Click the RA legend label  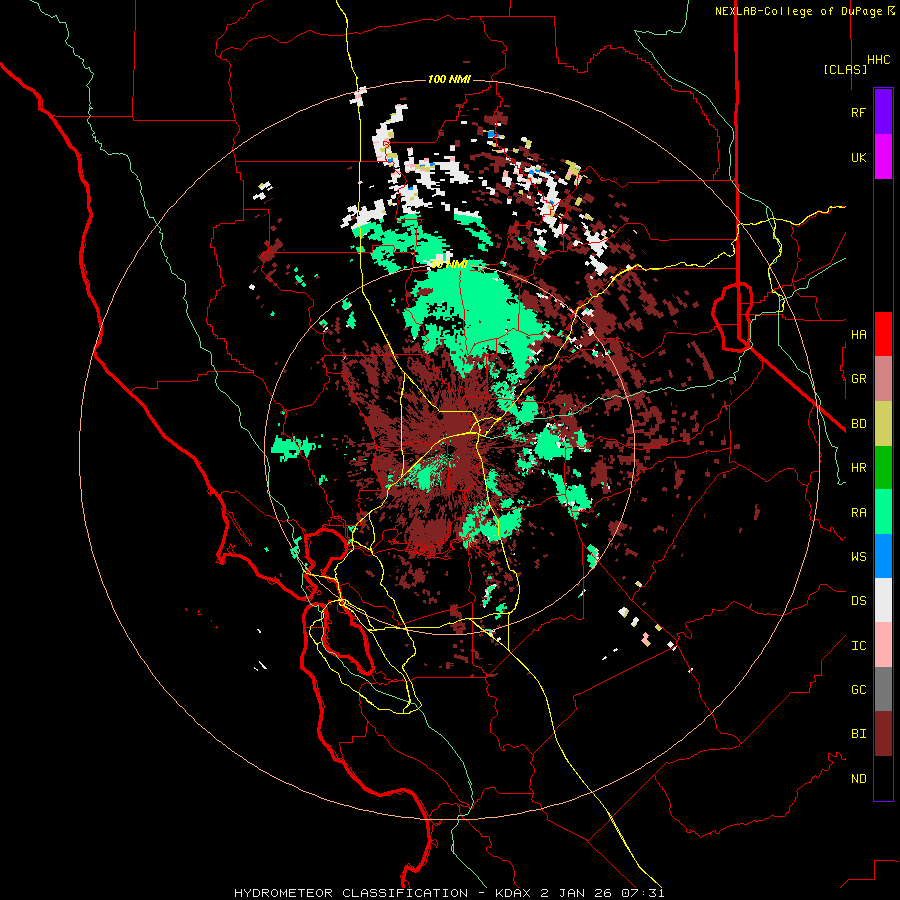tap(858, 512)
